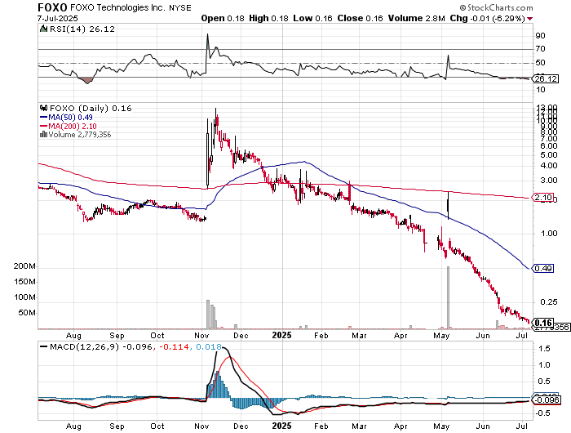Viewport: 571px width, 433px height.
Task: Click the MA(200) 2.10 legend text
Action: (73, 126)
